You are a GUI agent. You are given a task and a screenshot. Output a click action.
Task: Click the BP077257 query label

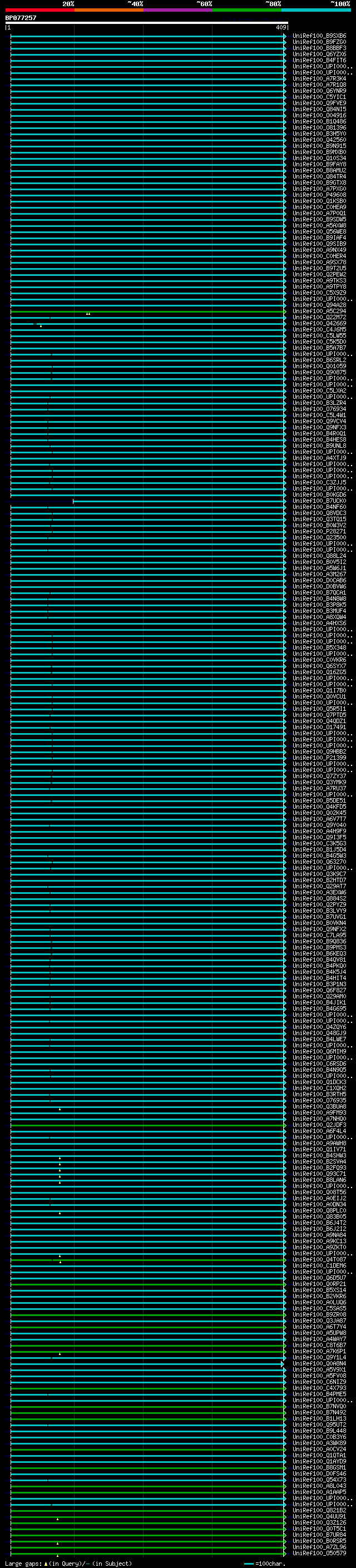click(21, 18)
